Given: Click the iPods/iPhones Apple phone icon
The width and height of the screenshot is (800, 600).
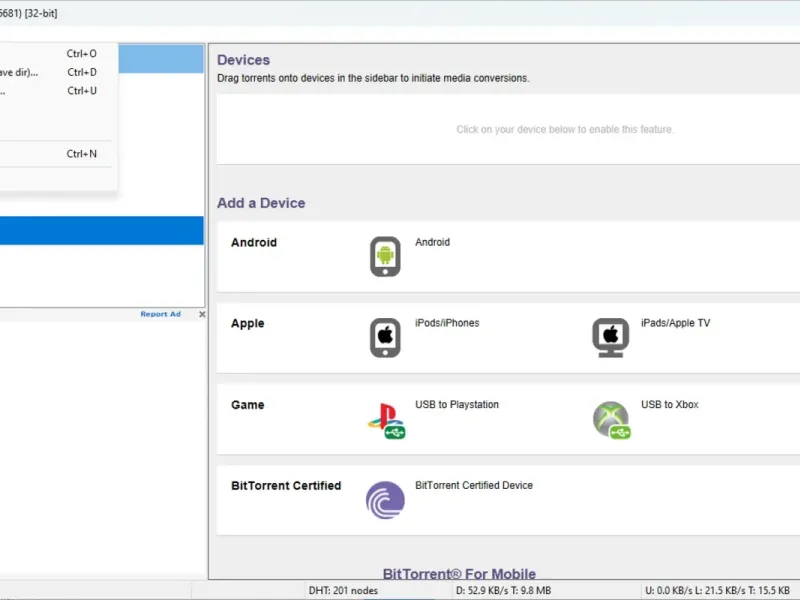Looking at the screenshot, I should (385, 337).
